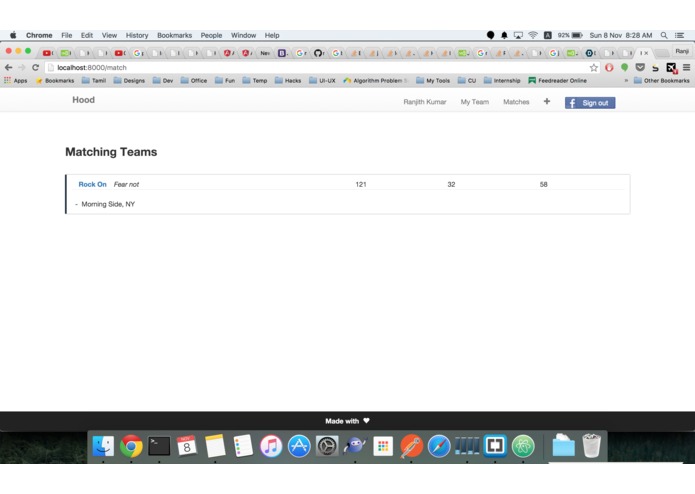Image resolution: width=695 pixels, height=494 pixels.
Task: Open the Designs bookmarks folder
Action: [x=129, y=80]
